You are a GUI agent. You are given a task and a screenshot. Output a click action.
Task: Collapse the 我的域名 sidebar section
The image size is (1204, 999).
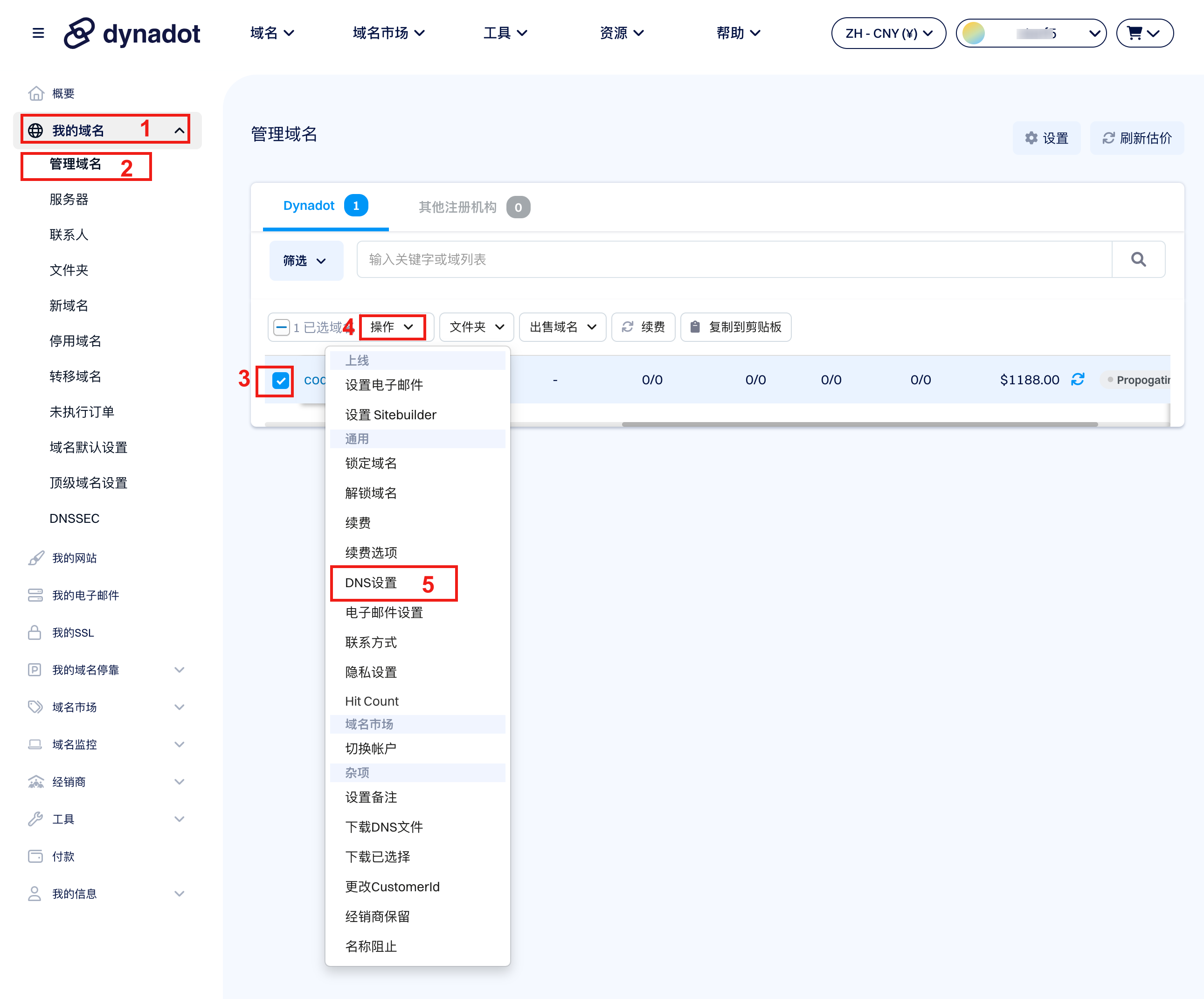pos(179,131)
